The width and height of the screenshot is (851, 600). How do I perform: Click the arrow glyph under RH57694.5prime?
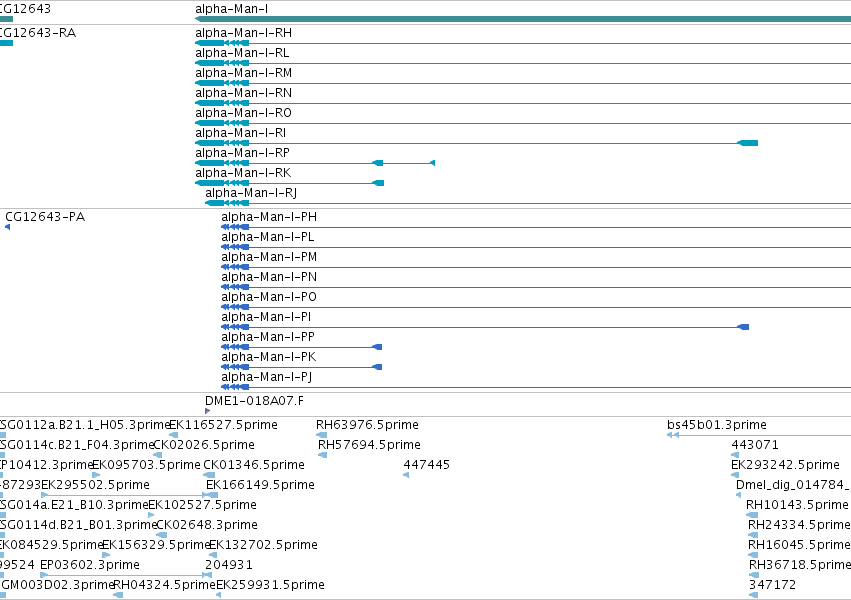[322, 455]
